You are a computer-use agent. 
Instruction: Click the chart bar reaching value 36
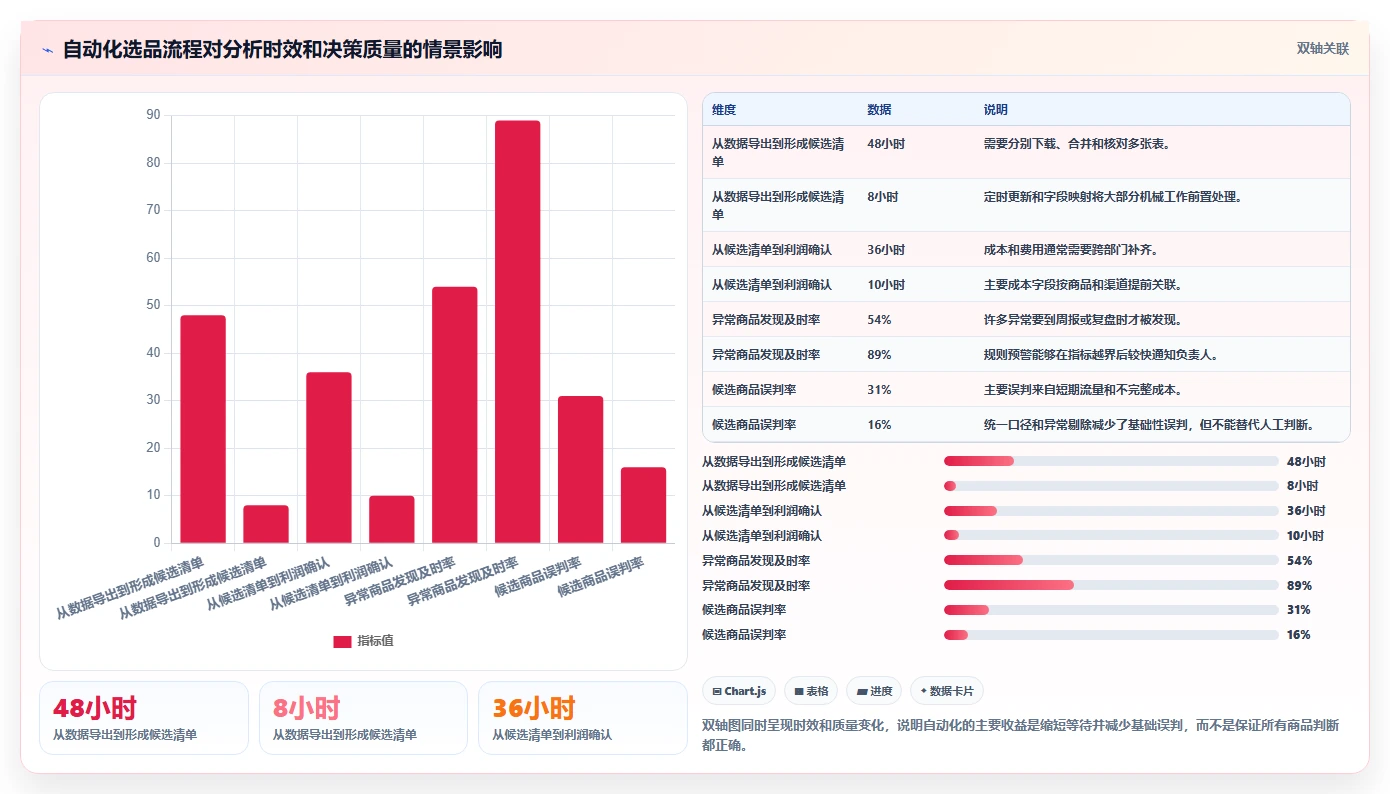click(329, 458)
